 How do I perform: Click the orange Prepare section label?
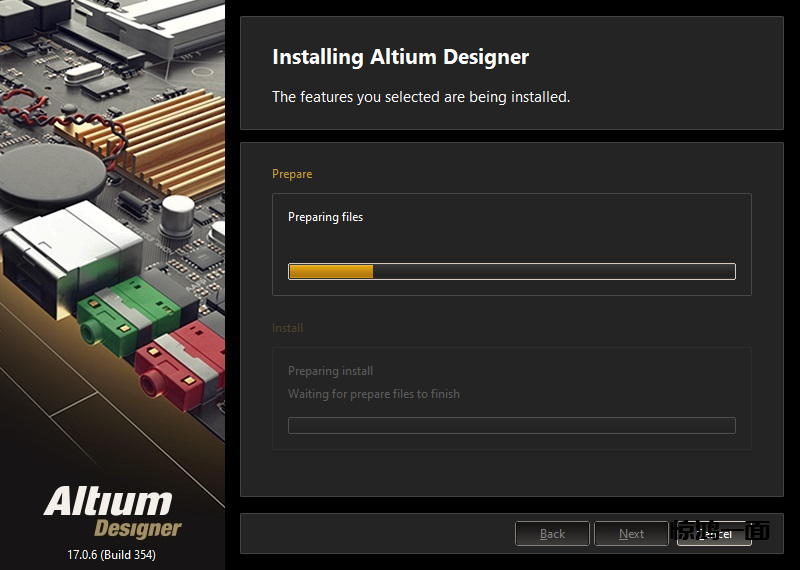[292, 174]
